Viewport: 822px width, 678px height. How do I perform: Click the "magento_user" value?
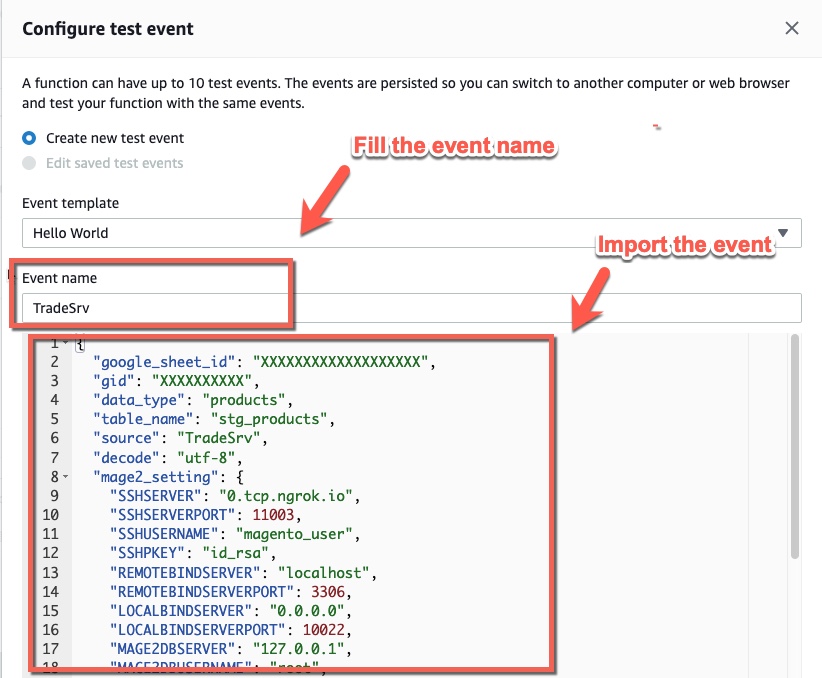(294, 534)
